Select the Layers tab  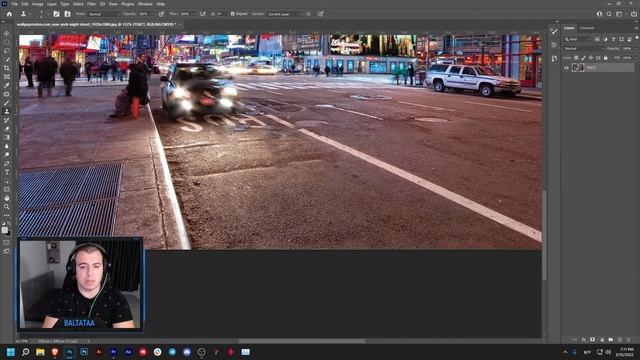click(x=569, y=28)
